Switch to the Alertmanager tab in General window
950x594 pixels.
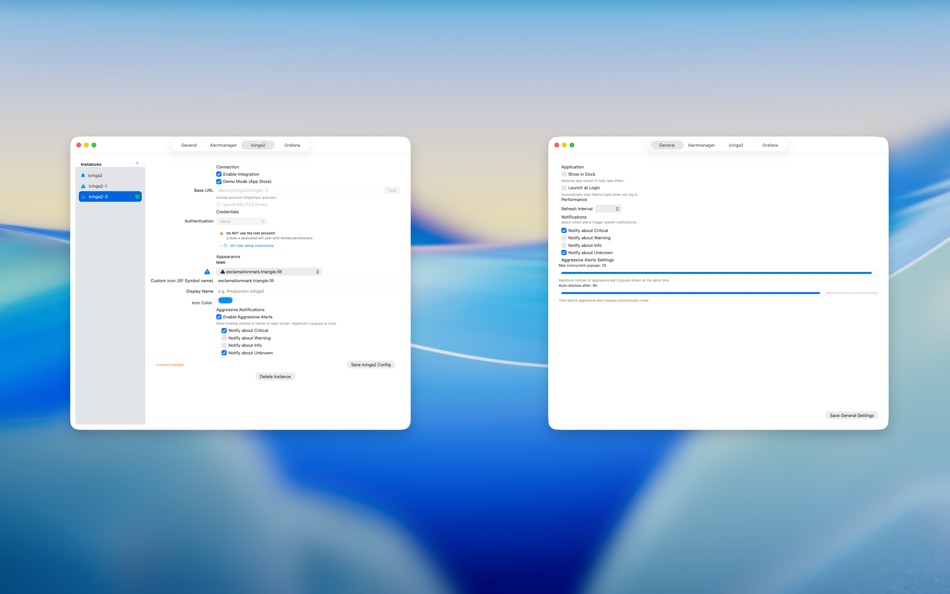(700, 145)
